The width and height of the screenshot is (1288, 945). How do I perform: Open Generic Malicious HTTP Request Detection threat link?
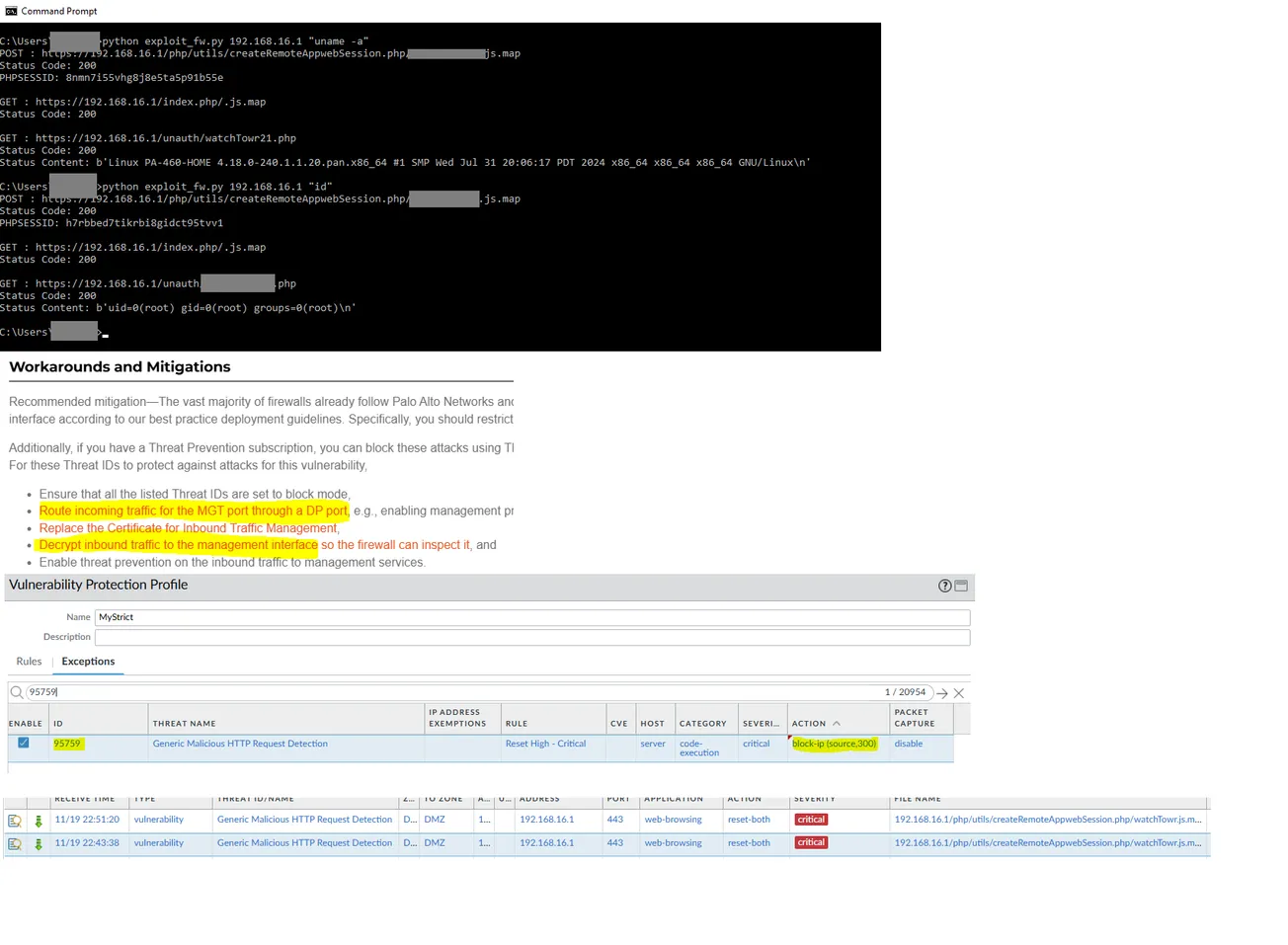coord(239,743)
